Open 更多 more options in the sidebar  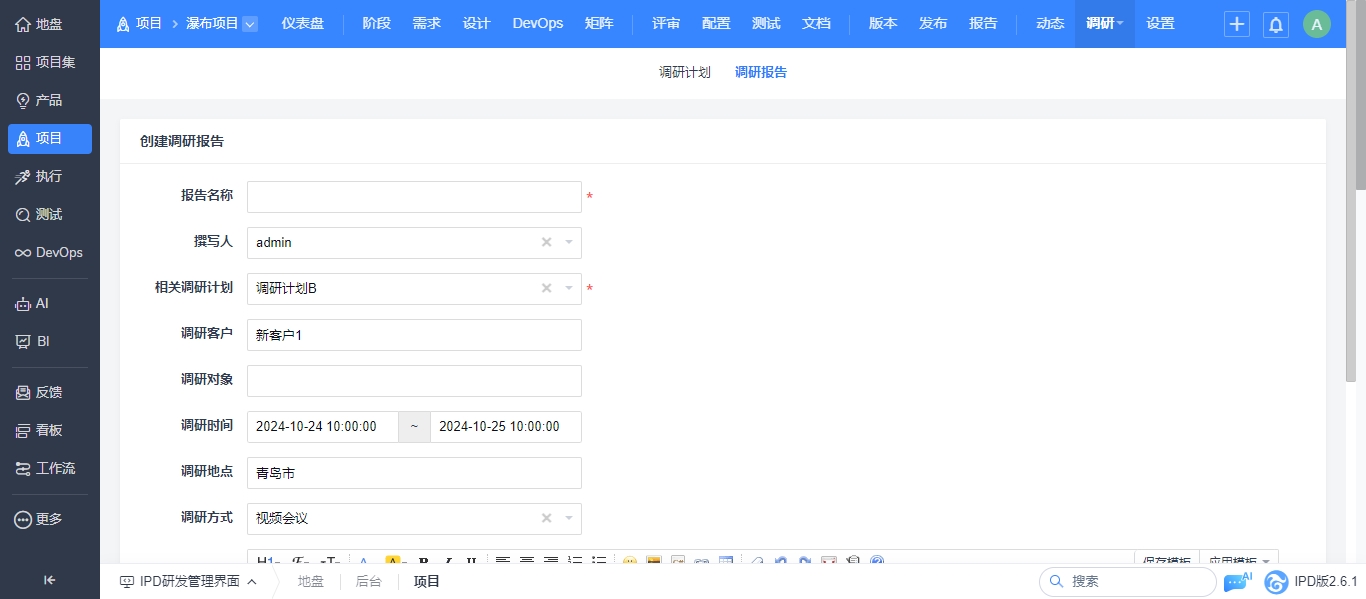49,519
